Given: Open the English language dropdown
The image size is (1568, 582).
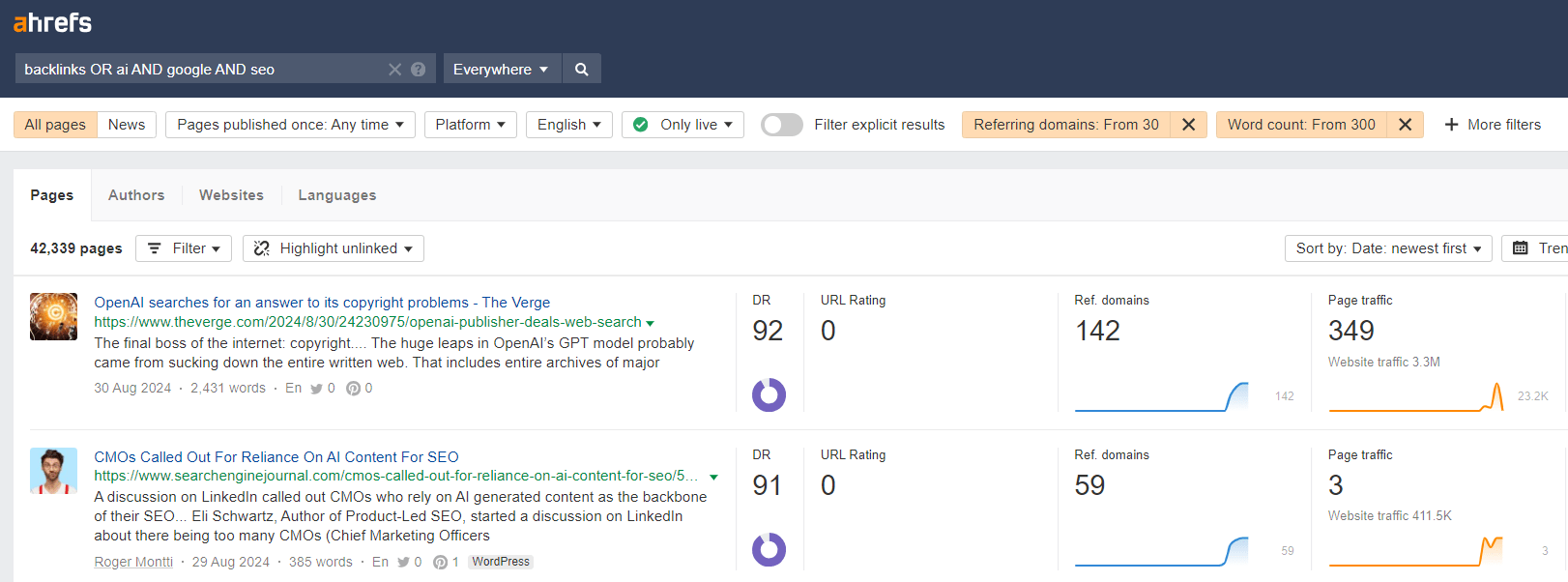Looking at the screenshot, I should point(569,125).
